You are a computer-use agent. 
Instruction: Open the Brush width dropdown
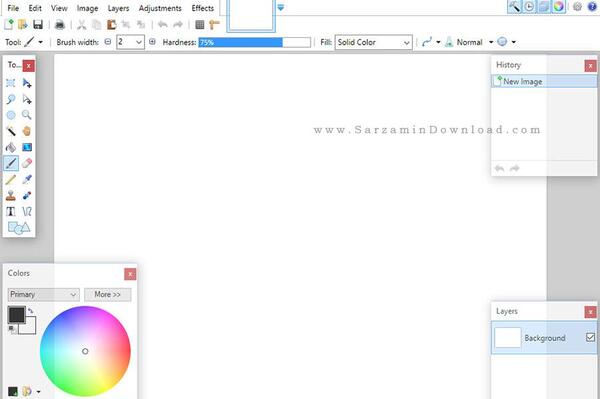point(131,42)
